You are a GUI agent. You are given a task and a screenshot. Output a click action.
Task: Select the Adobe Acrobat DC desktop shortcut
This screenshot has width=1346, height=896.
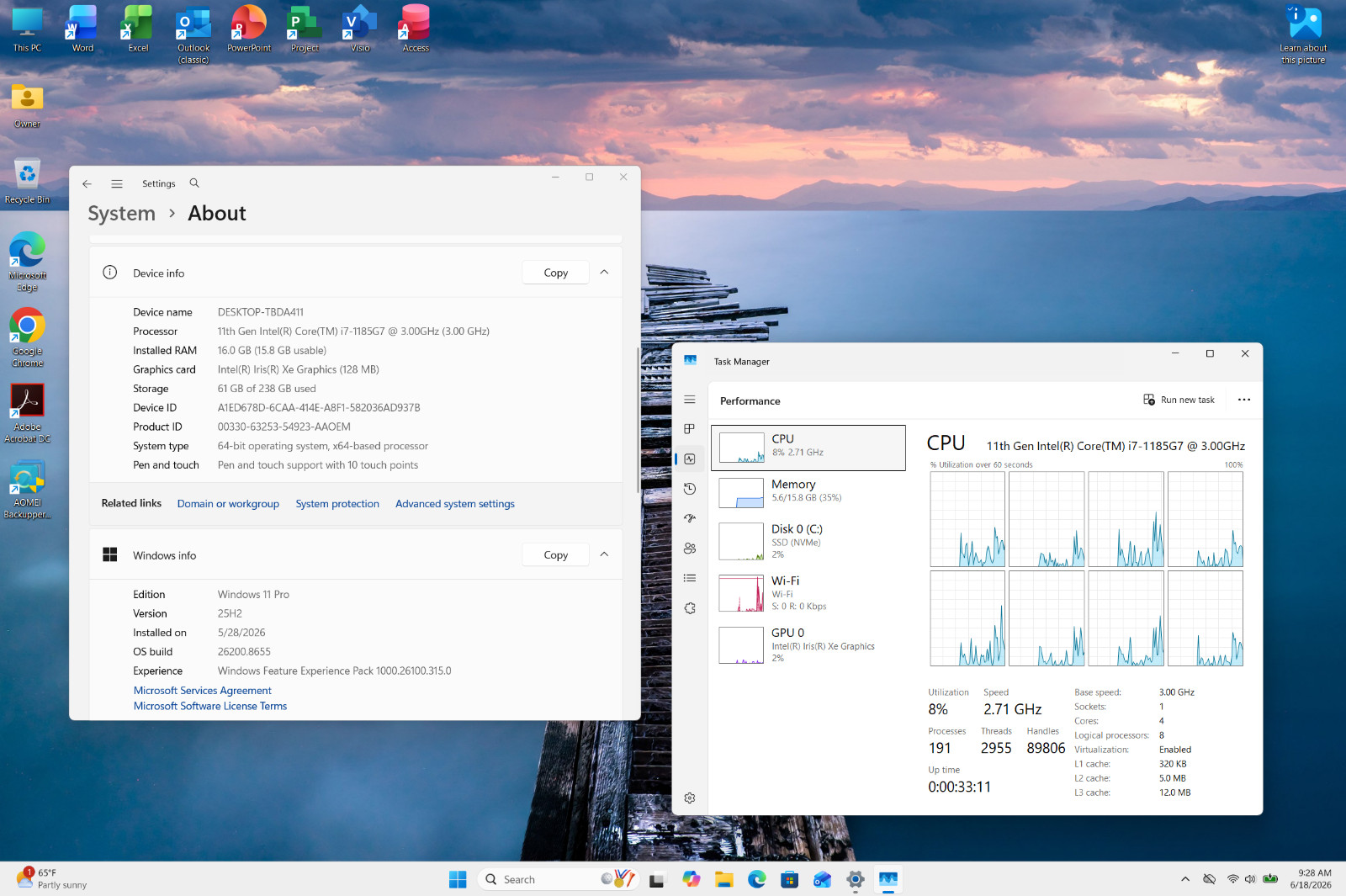(27, 414)
